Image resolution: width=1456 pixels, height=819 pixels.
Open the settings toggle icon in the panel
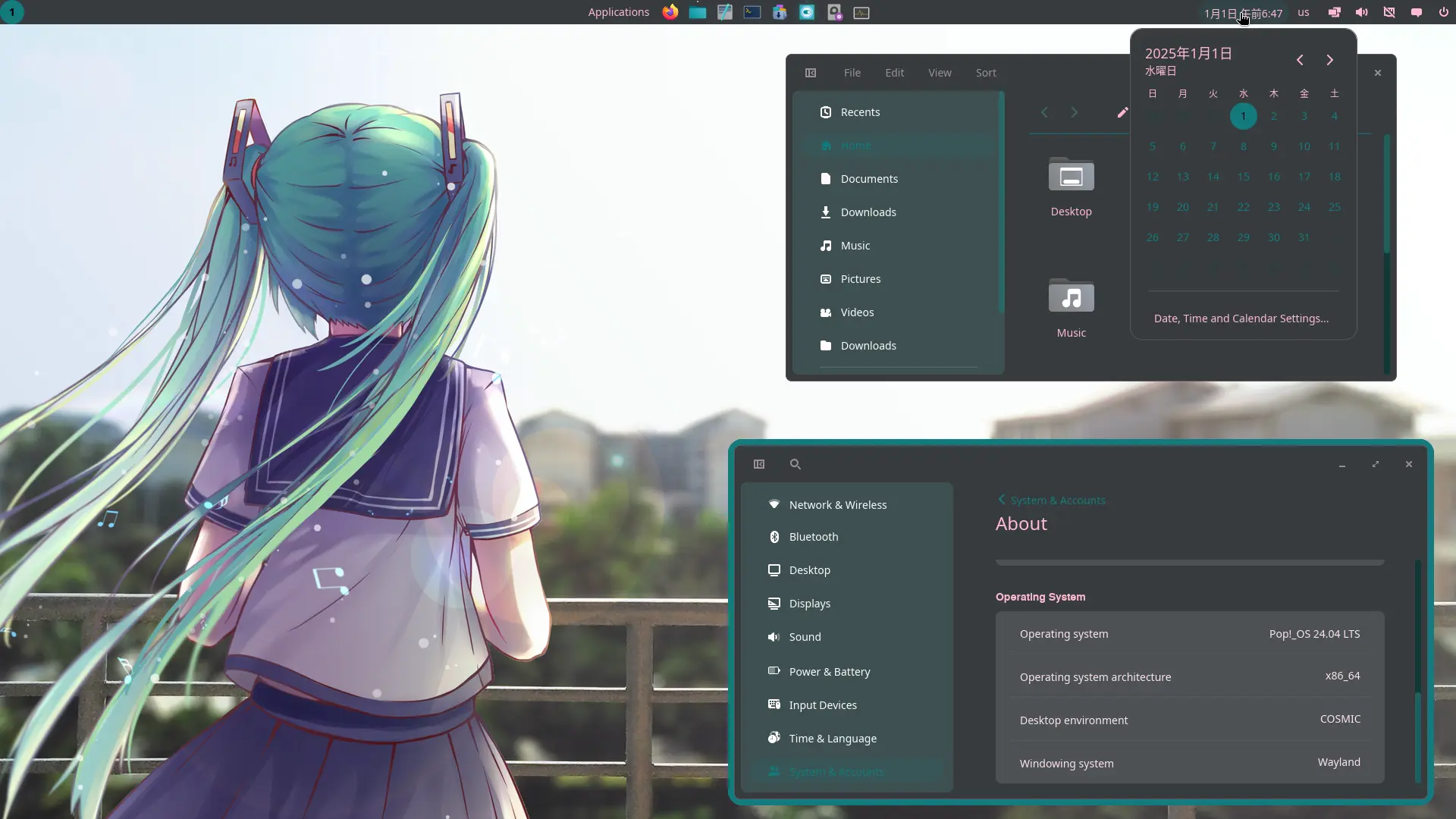[807, 12]
